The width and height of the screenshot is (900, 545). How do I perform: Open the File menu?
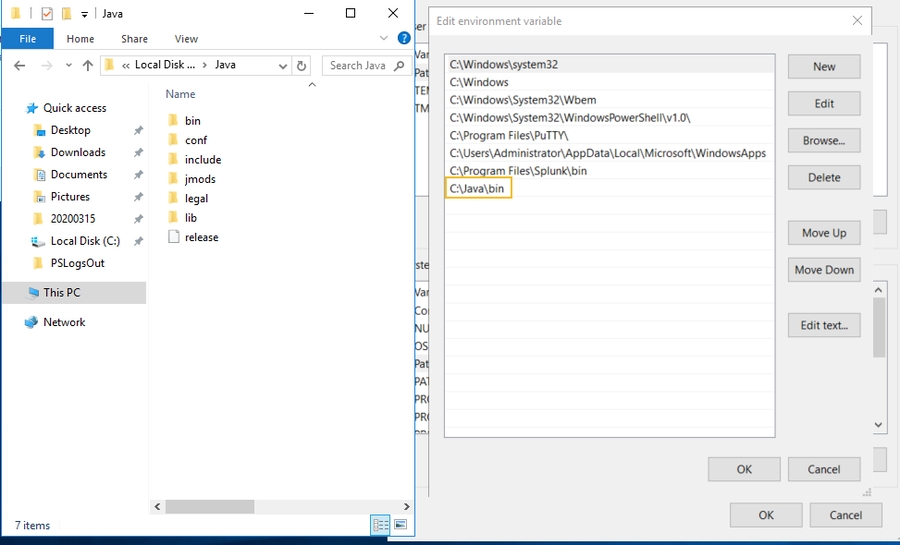27,39
